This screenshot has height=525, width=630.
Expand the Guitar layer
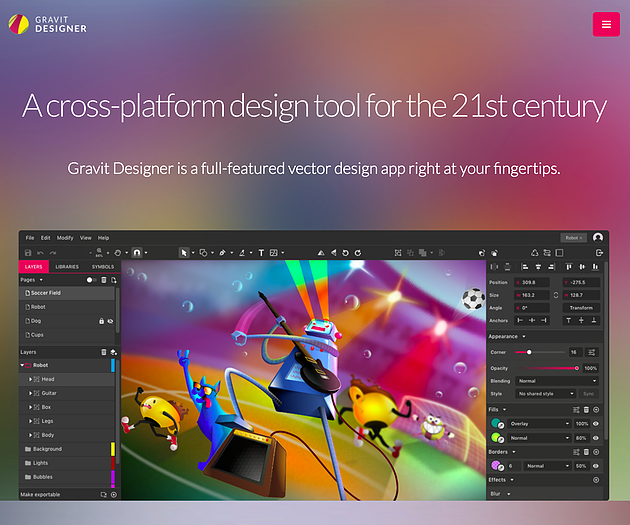coord(30,393)
